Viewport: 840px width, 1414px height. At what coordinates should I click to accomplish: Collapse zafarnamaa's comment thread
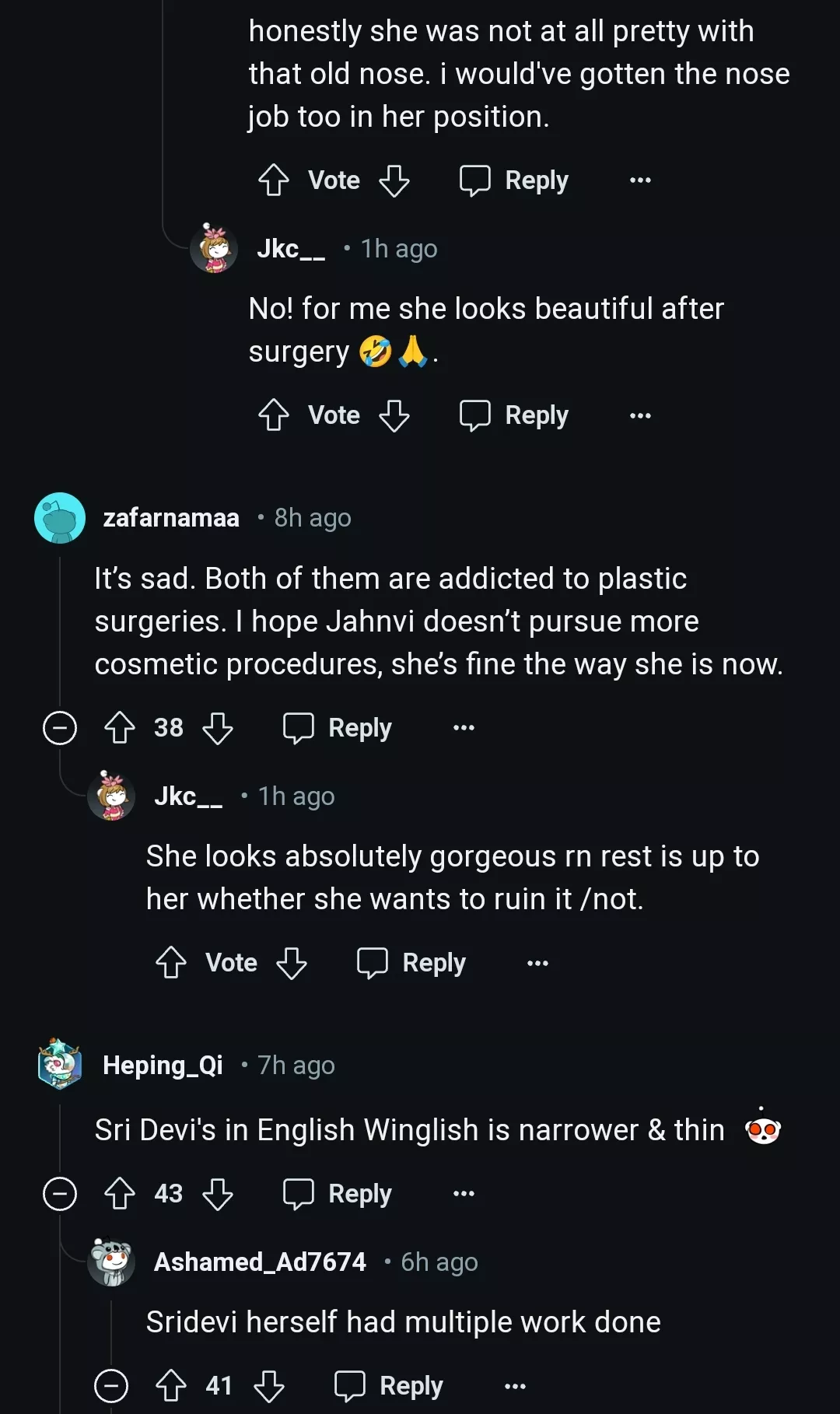tap(60, 728)
